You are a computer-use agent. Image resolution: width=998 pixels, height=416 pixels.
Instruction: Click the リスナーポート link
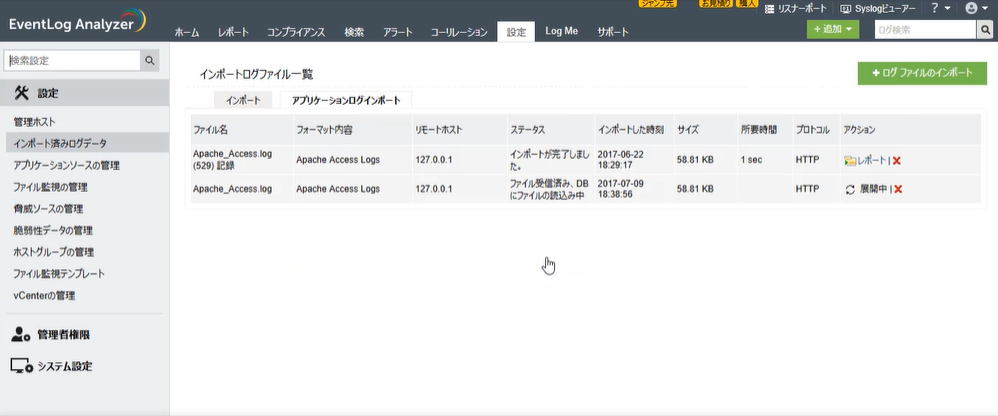[802, 9]
